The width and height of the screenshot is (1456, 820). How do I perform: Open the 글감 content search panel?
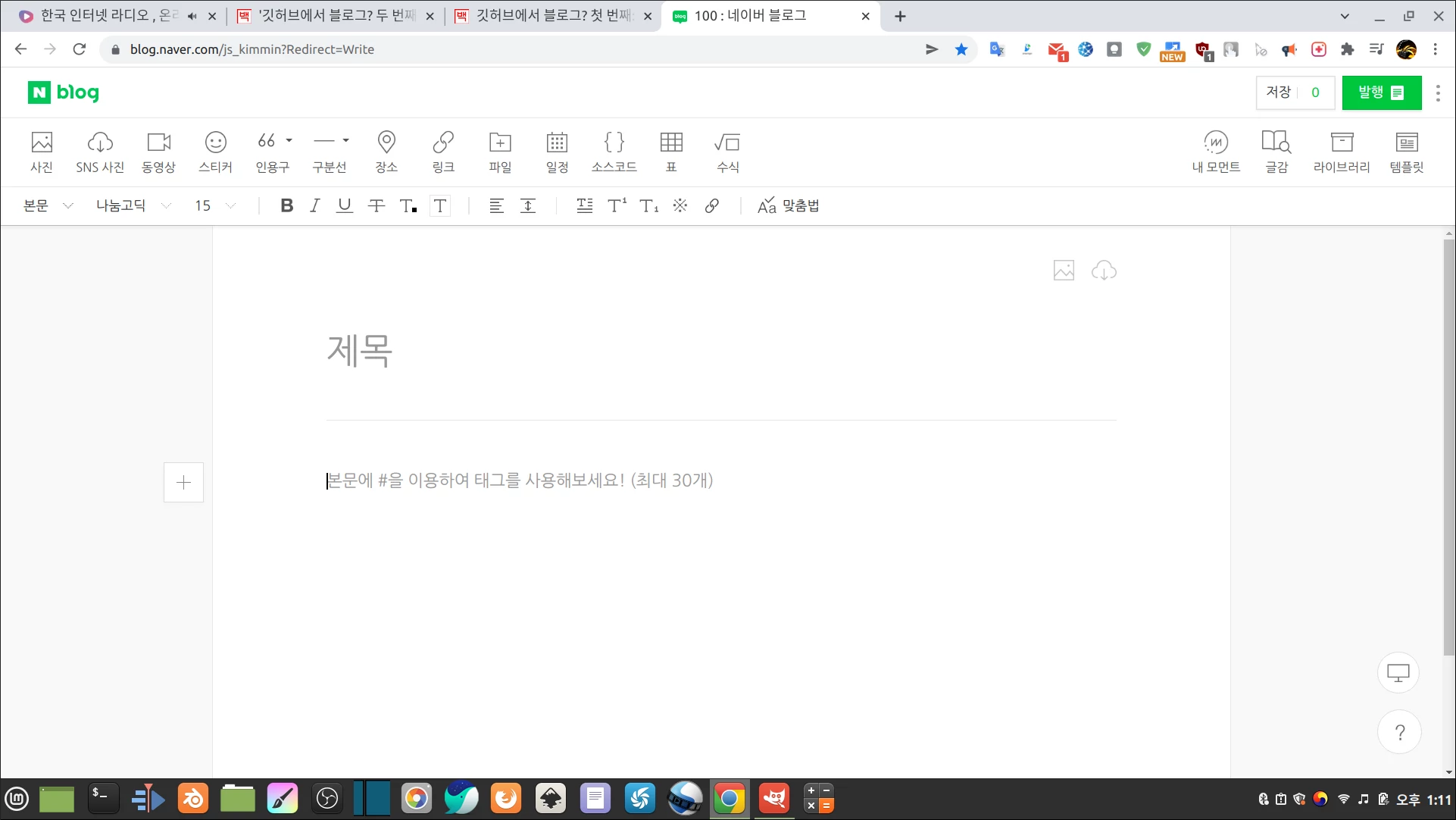pos(1276,151)
